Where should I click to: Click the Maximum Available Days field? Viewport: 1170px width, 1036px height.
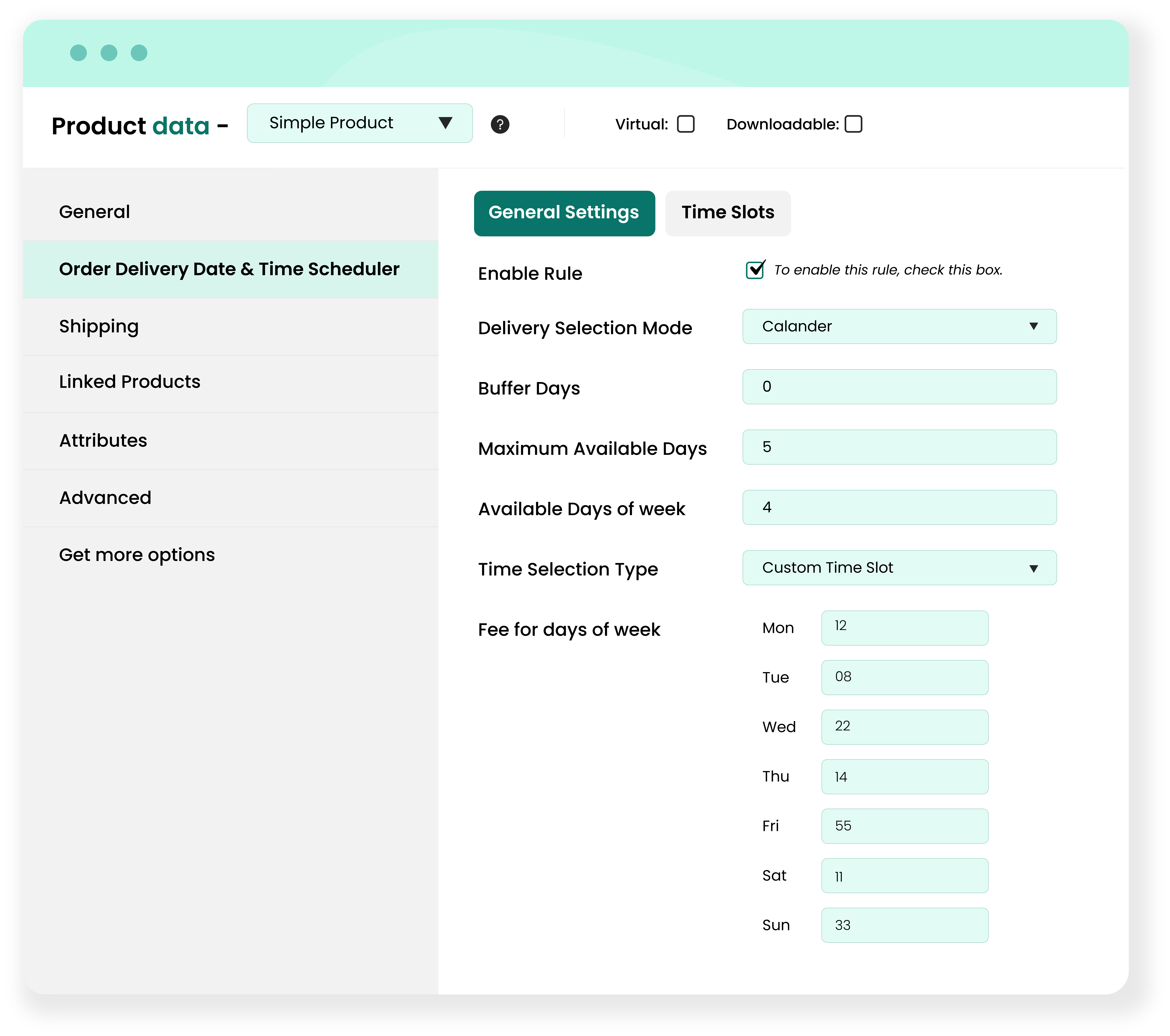click(899, 447)
